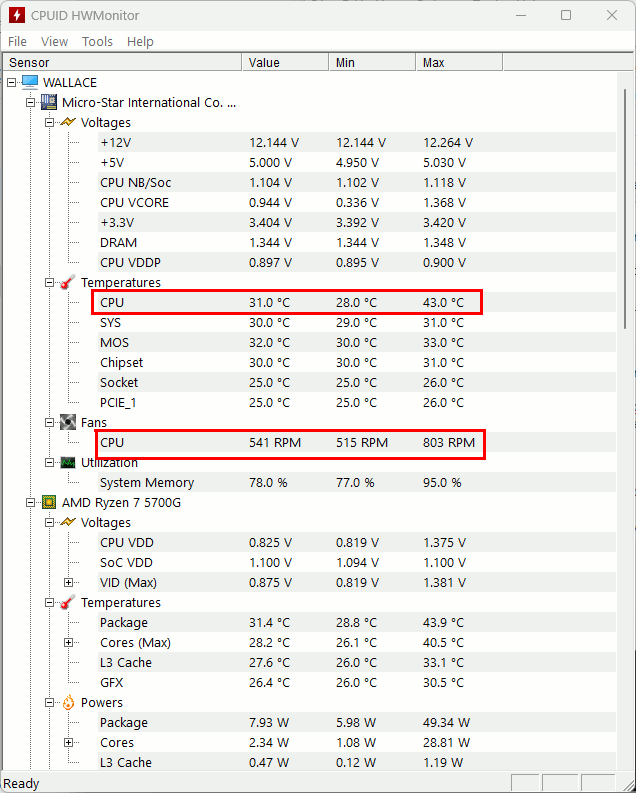Expand the Cores power entry
Screen dimensions: 636x793
point(69,742)
